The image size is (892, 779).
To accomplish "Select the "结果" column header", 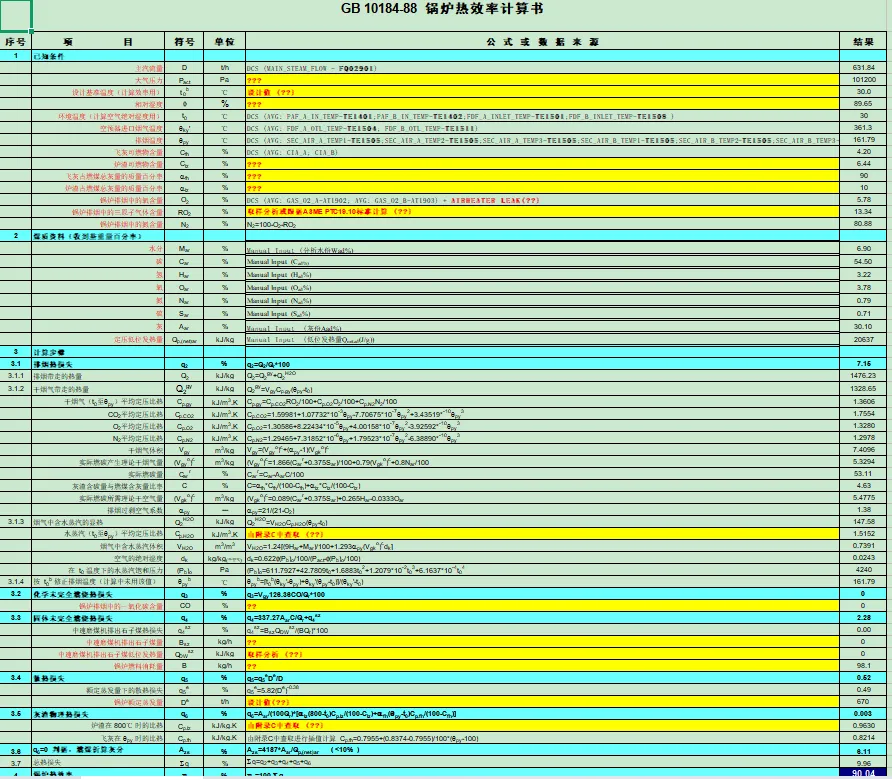I will (x=863, y=42).
